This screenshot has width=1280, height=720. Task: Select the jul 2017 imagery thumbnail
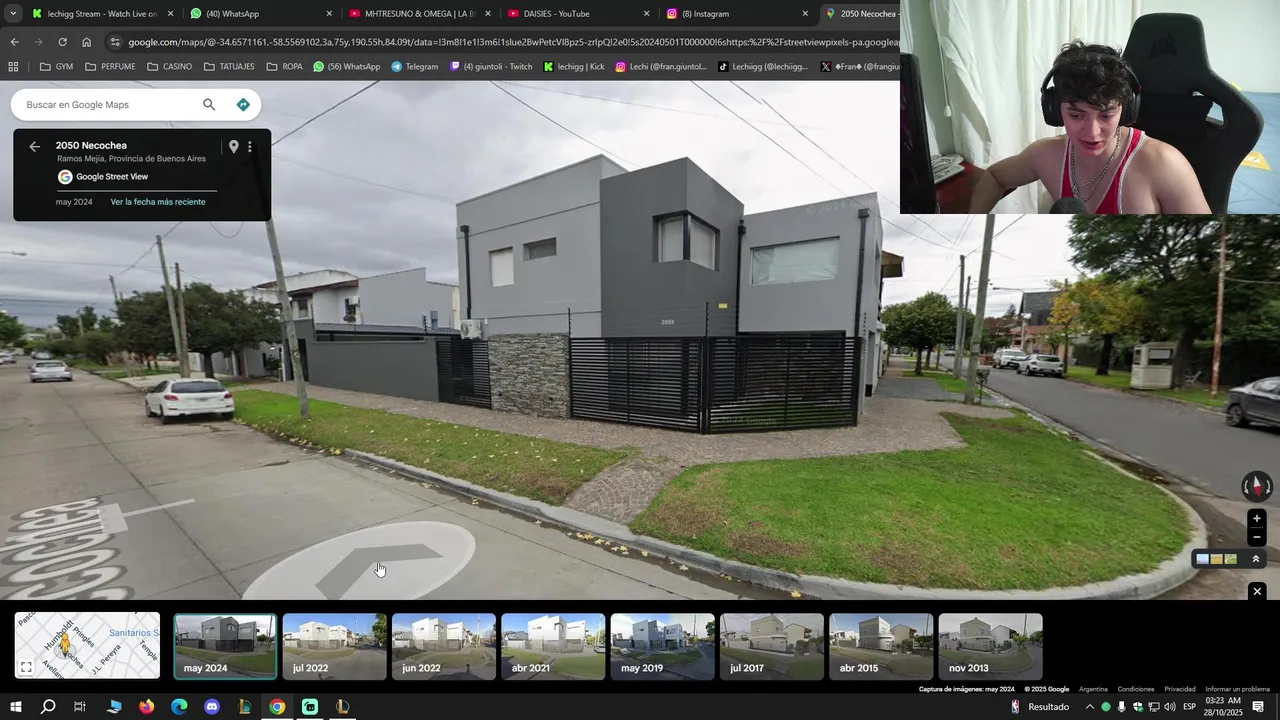coord(771,647)
